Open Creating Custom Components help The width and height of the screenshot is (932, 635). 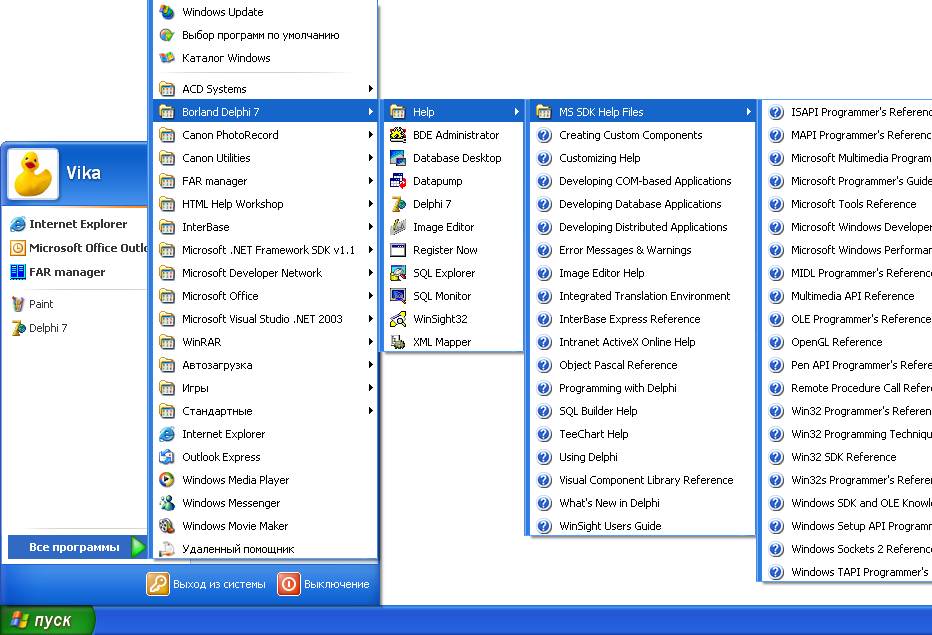coord(643,135)
